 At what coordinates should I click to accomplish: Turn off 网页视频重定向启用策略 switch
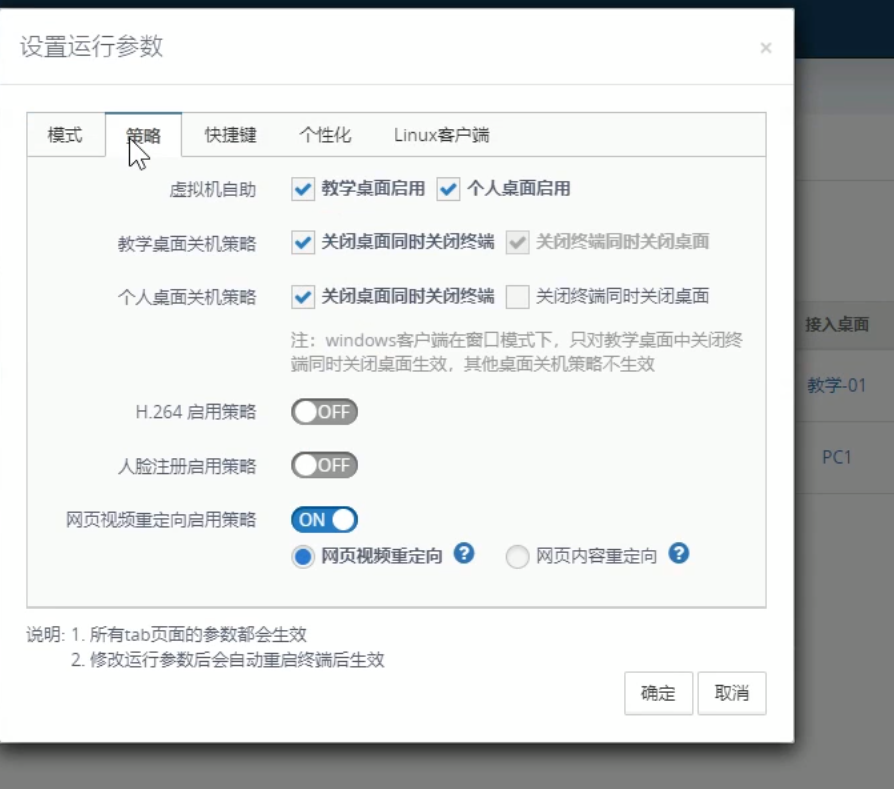(324, 519)
